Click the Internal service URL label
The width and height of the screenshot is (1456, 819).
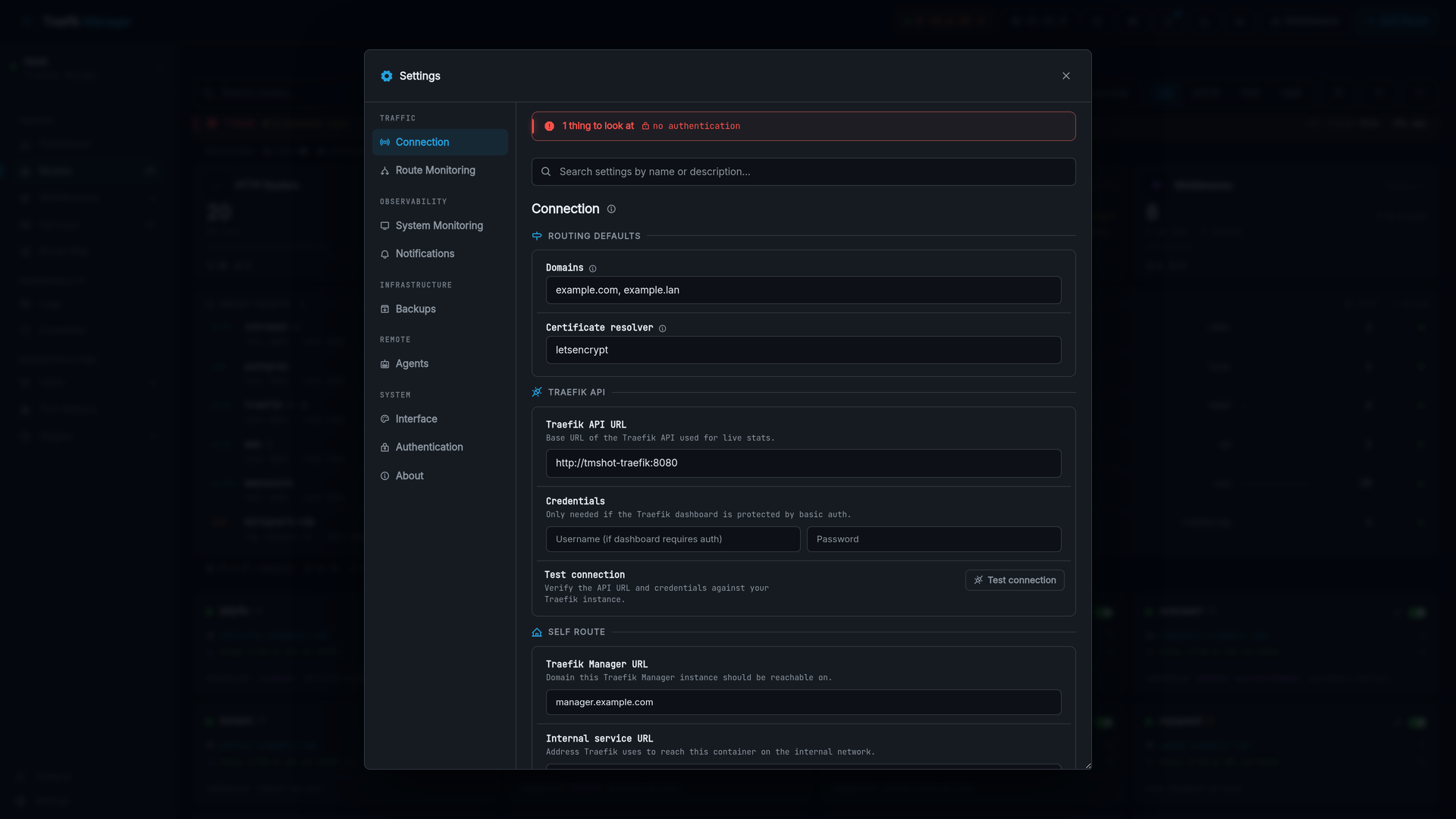pyautogui.click(x=599, y=739)
